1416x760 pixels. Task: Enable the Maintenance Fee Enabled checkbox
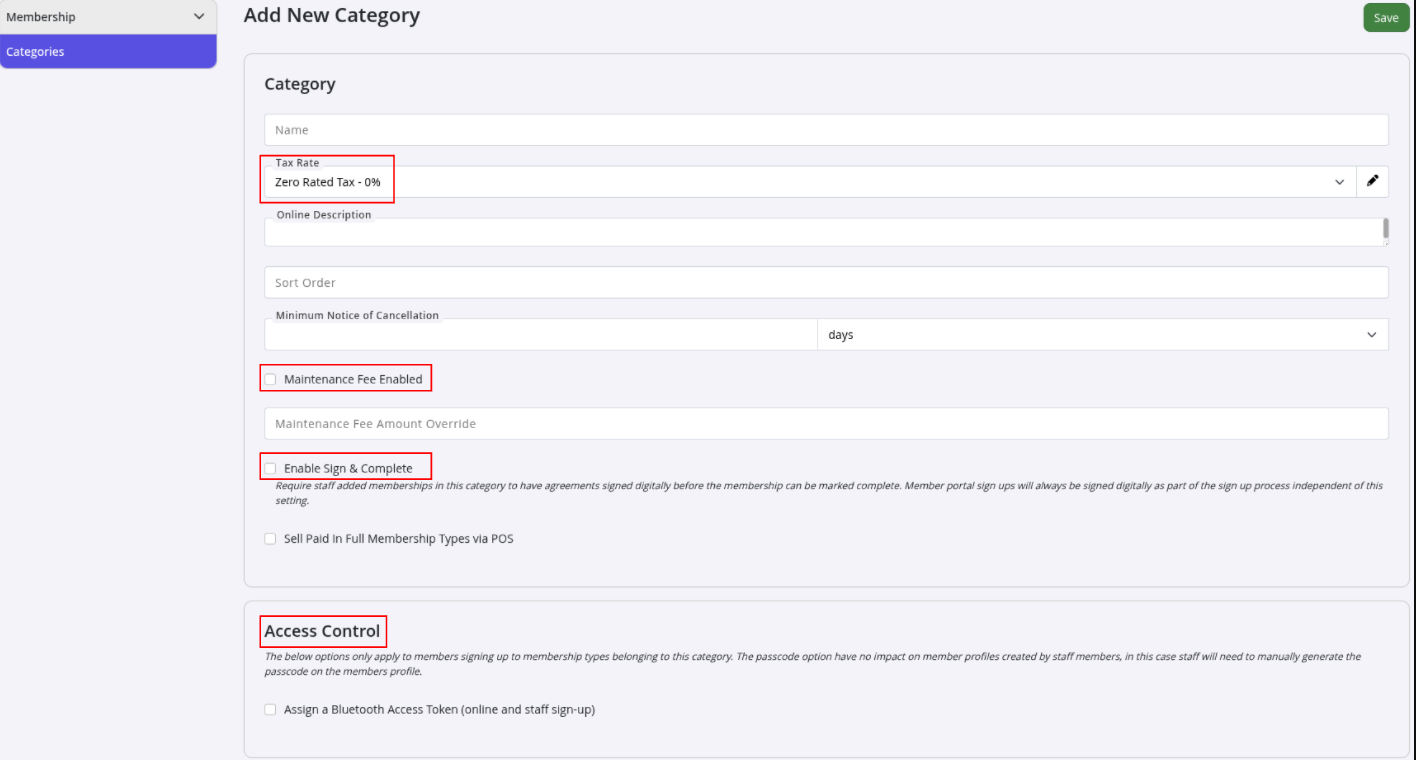click(x=270, y=379)
